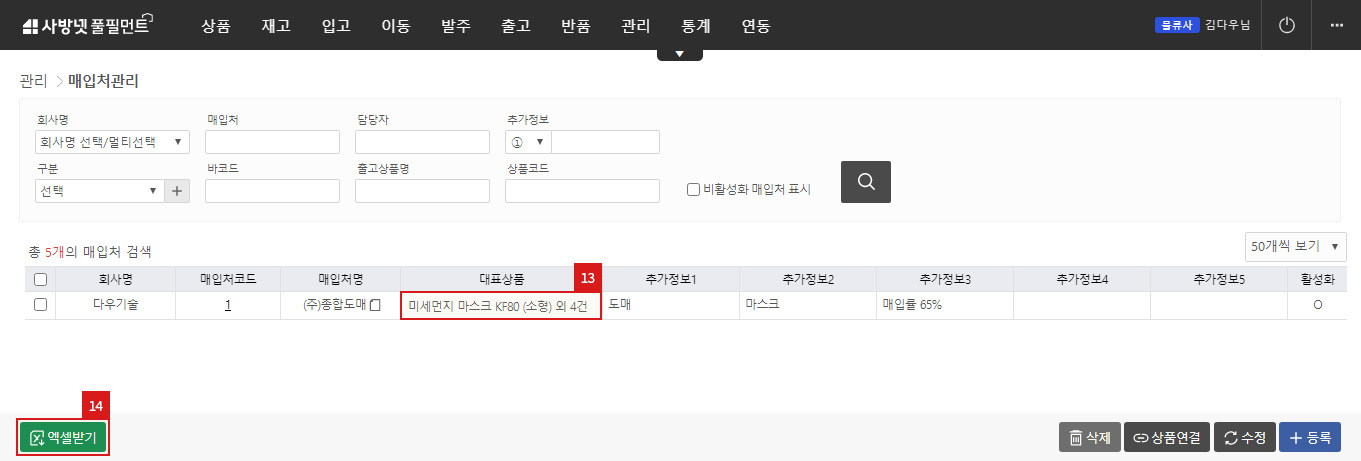Screen dimensions: 1361x461
Task: Open the 회사명 선택/멀티선택 dropdown
Action: click(x=111, y=142)
